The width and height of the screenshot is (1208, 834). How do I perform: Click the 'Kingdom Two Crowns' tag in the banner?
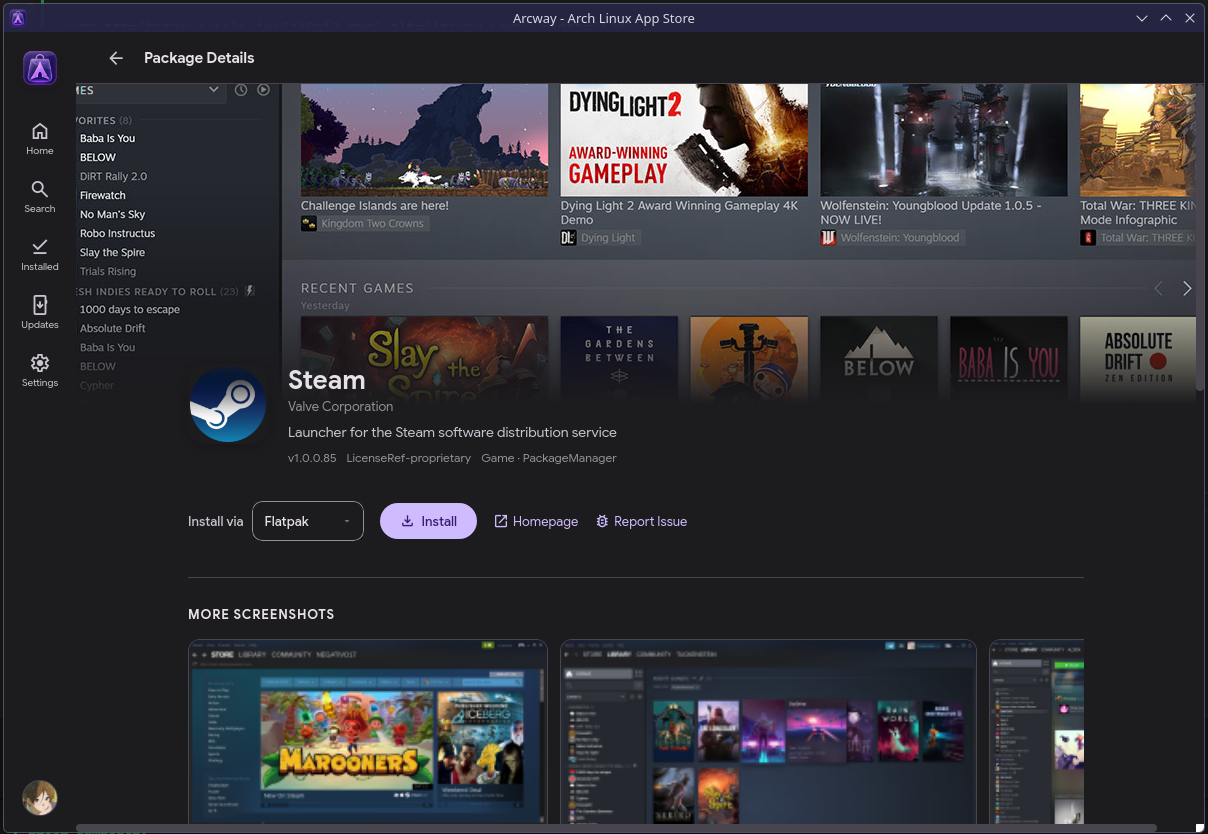tap(364, 224)
